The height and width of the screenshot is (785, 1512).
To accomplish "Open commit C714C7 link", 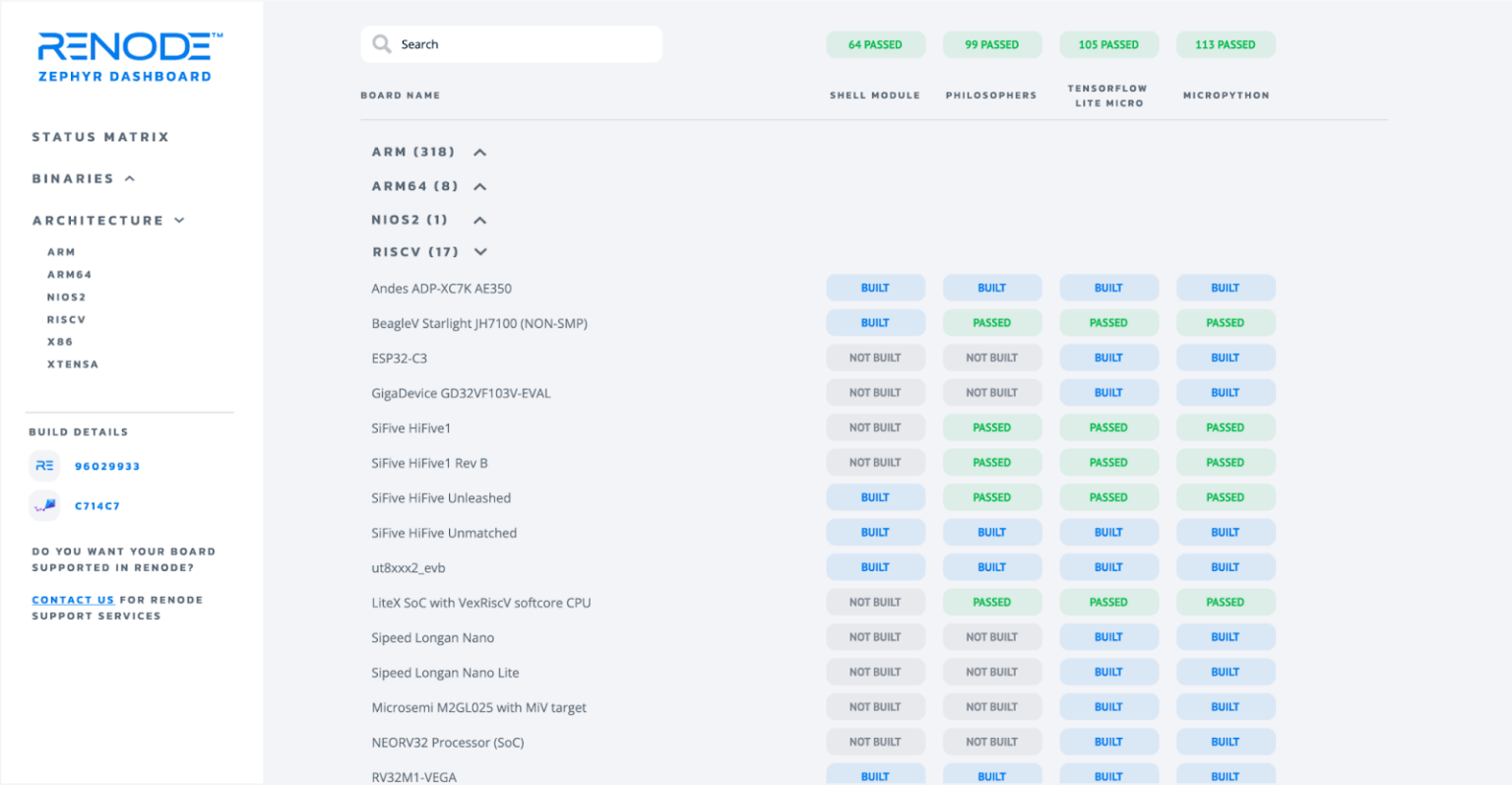I will 98,505.
